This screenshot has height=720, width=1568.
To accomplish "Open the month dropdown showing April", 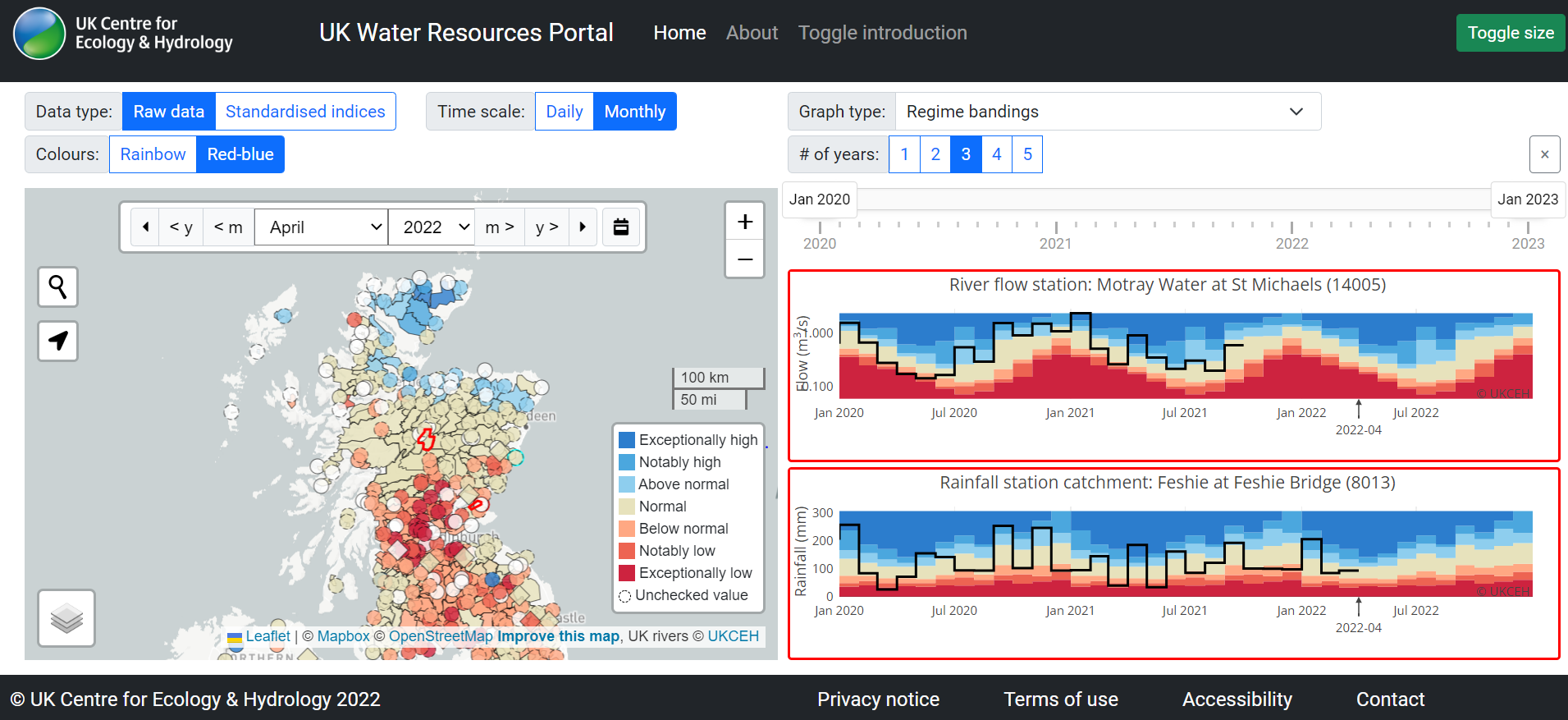I will point(322,227).
